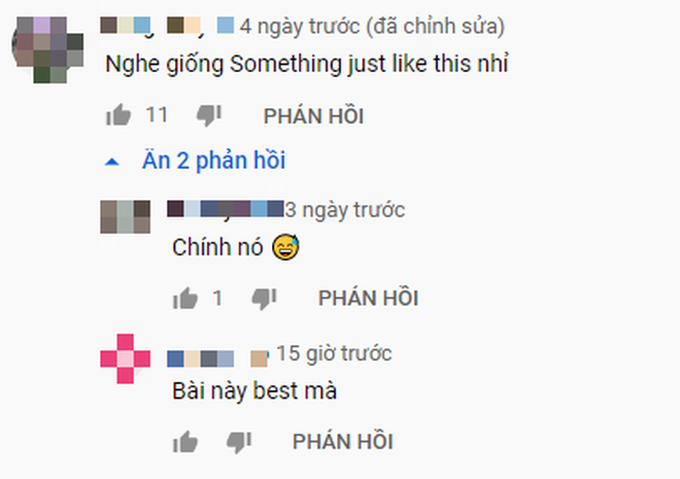Click the '15 giờ trước' timestamp

pyautogui.click(x=334, y=354)
